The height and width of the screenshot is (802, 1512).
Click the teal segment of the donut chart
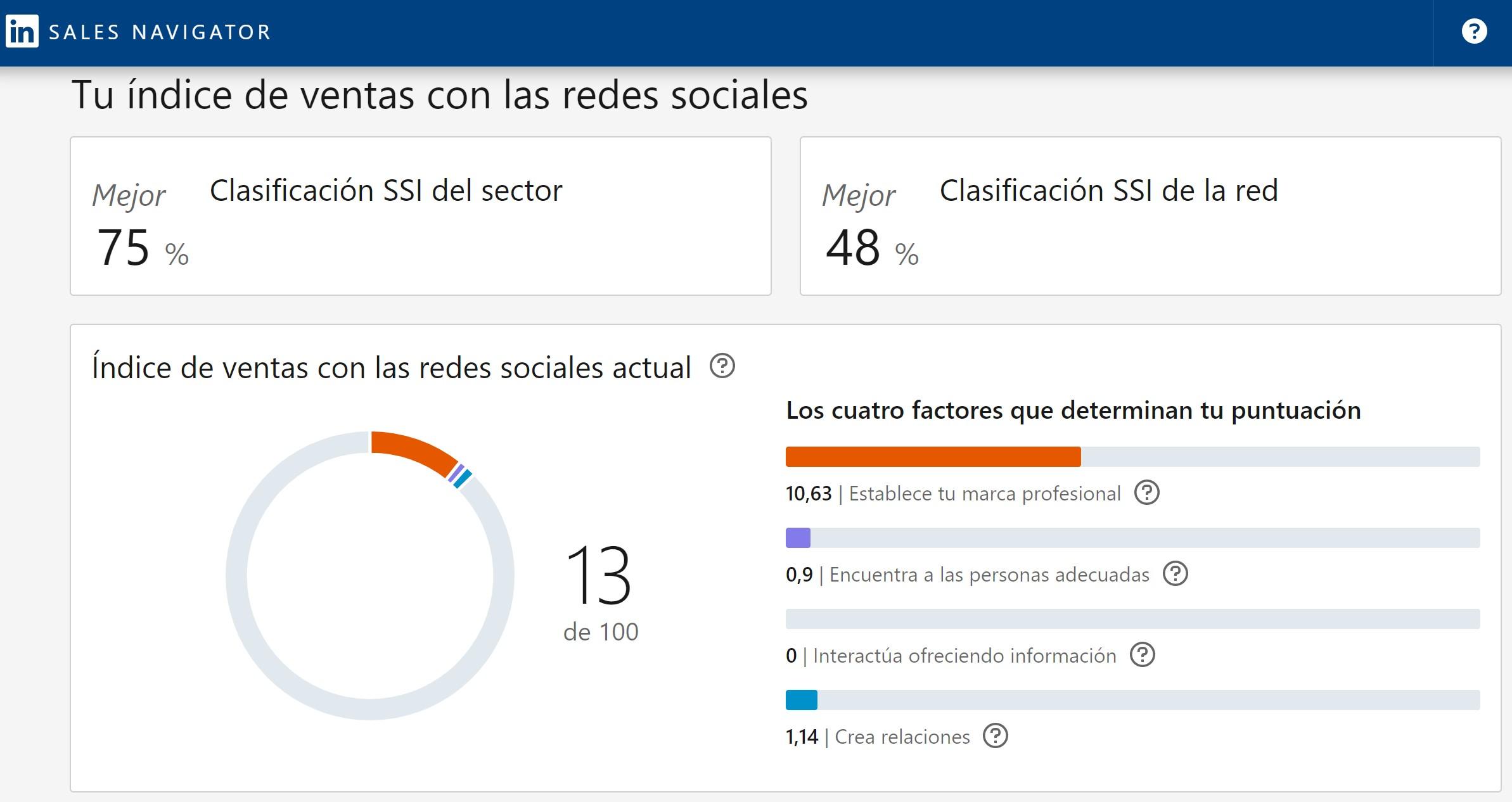[463, 478]
